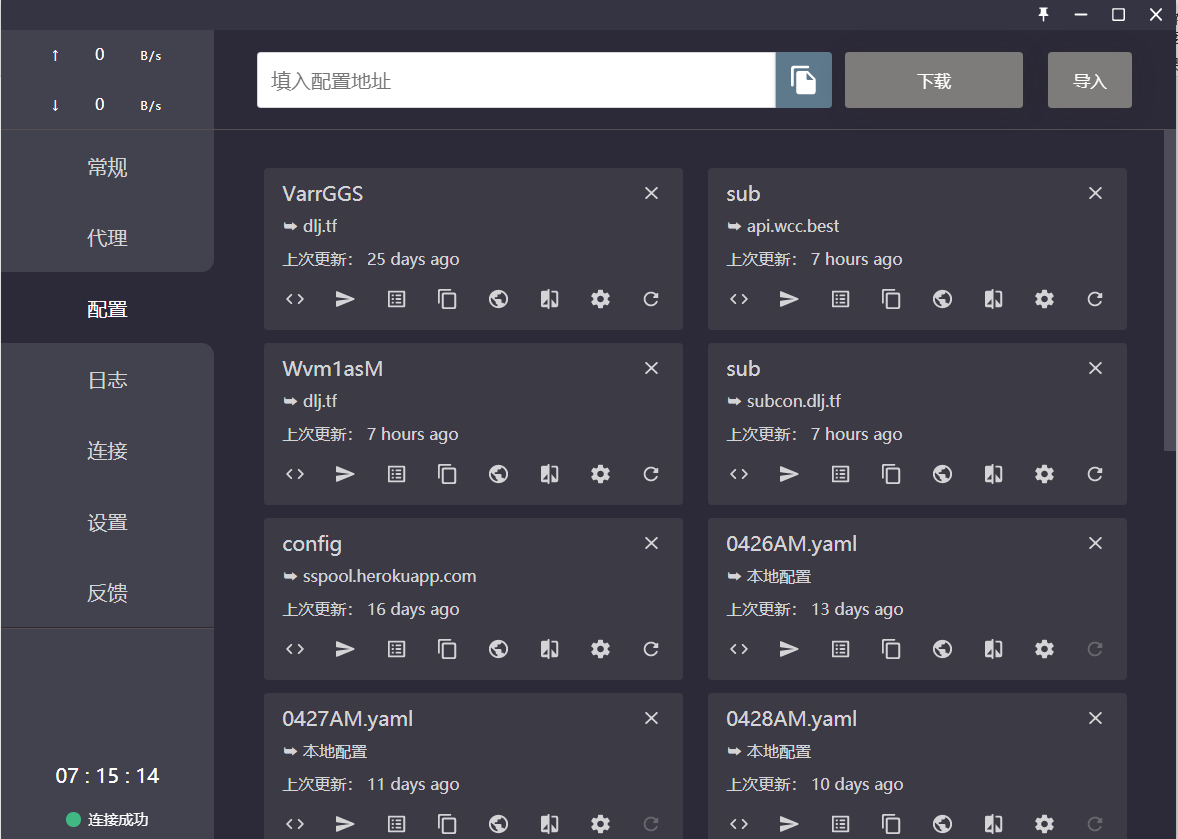Pin the window with the pushpin icon

click(x=1044, y=14)
